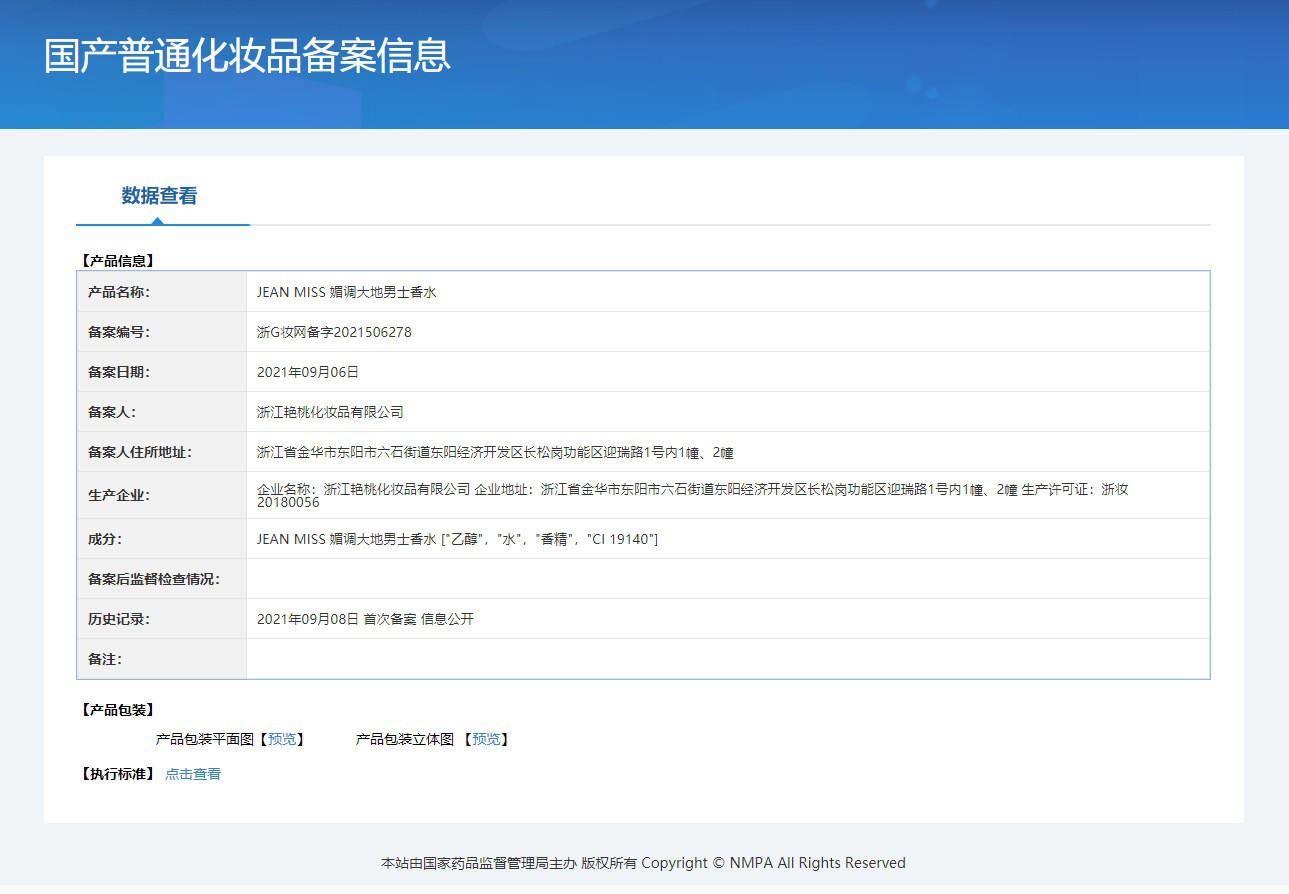Select the 数据查看 tab
The width and height of the screenshot is (1289, 894).
[x=160, y=196]
